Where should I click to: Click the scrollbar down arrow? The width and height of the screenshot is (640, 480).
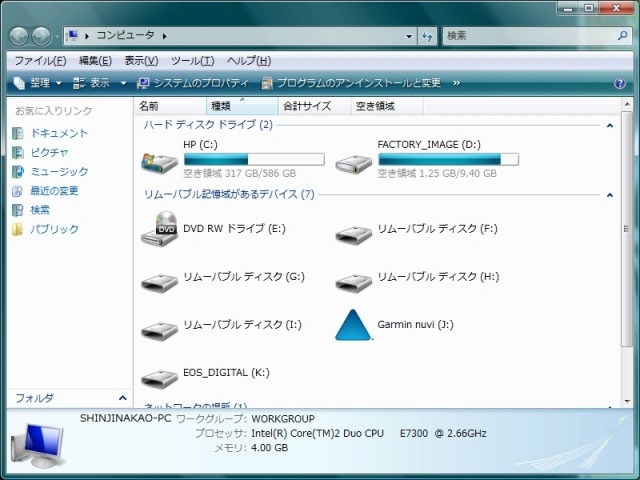point(627,401)
